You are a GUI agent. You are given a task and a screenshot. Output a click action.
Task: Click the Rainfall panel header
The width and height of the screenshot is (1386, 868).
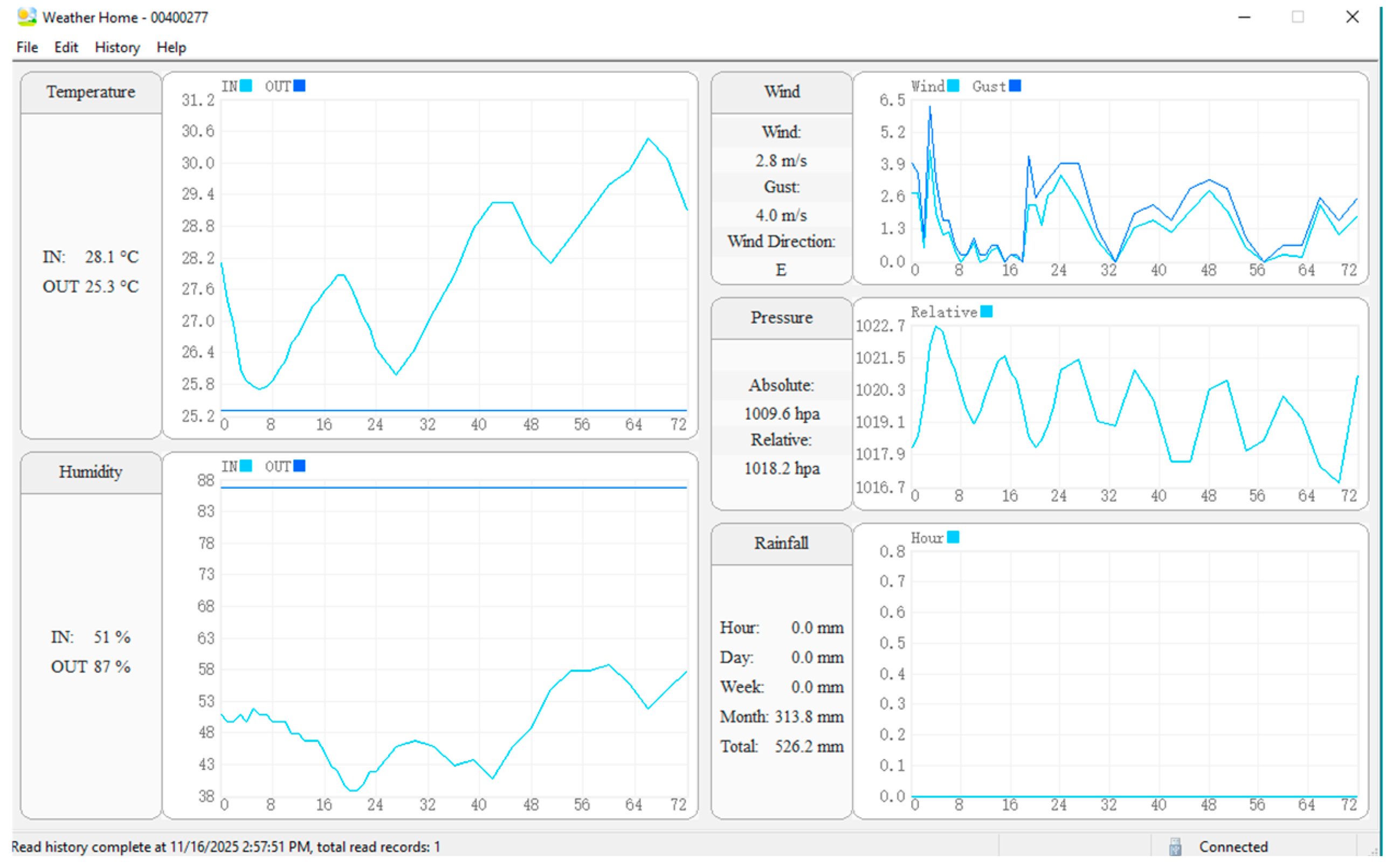pos(781,543)
